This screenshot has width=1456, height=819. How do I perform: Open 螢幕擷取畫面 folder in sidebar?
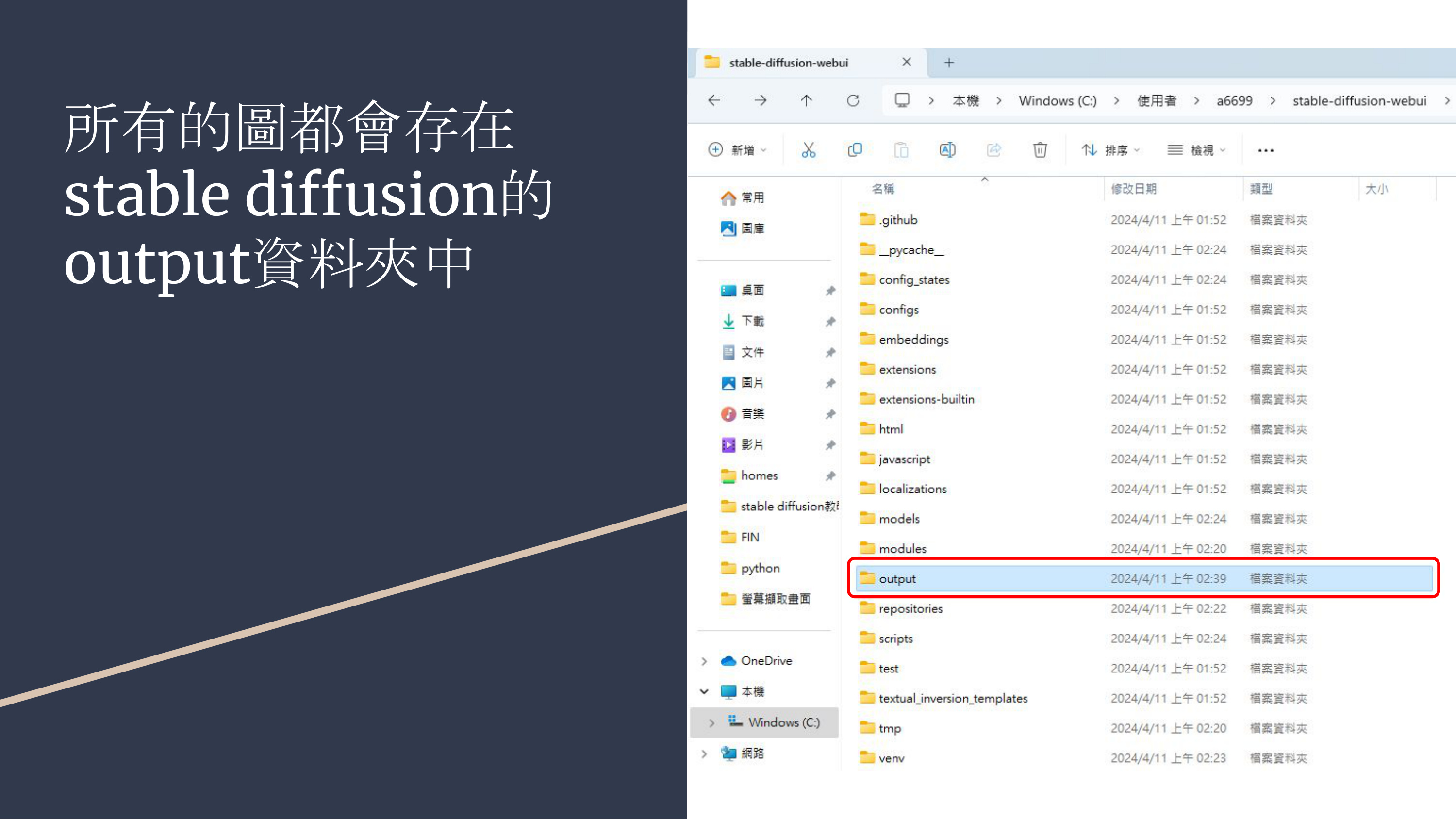click(x=765, y=599)
